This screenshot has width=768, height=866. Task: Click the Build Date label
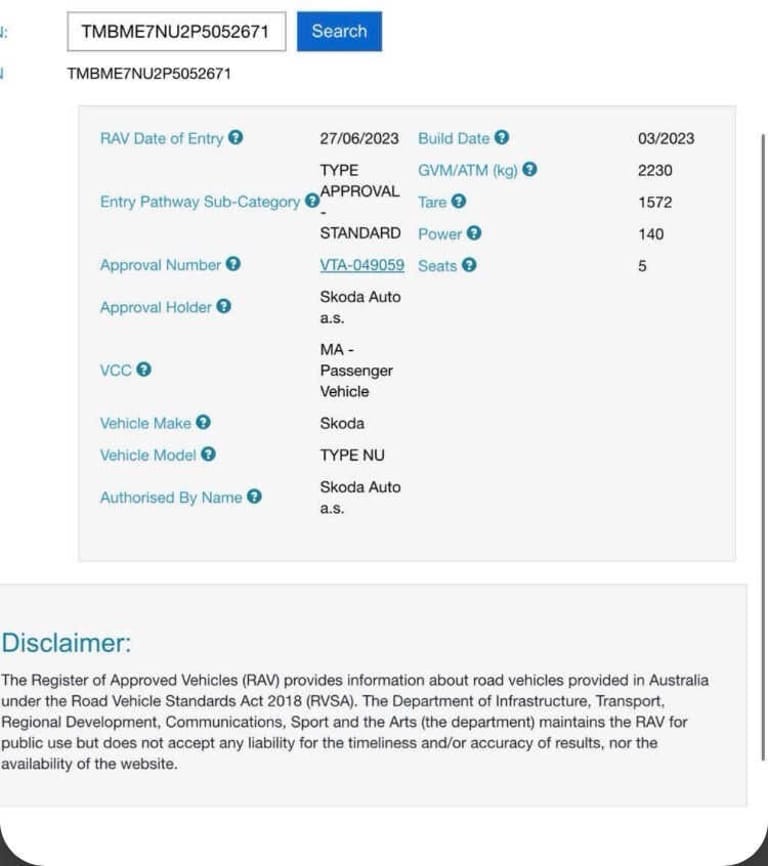[x=454, y=138]
